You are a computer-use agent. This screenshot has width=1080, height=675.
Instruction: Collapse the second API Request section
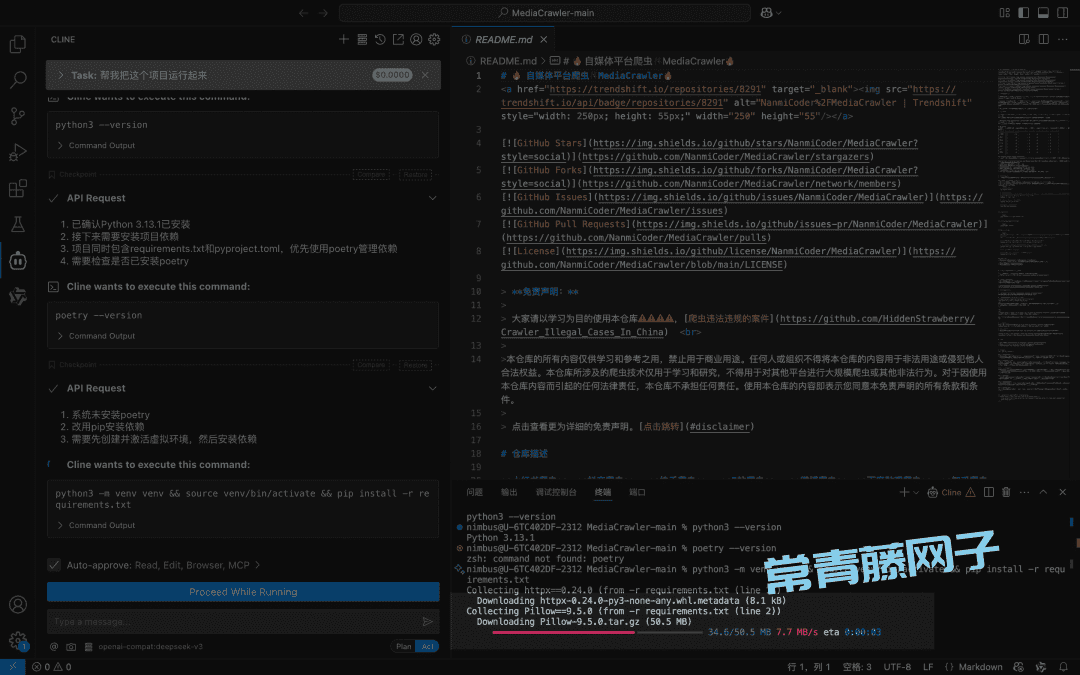click(432, 388)
